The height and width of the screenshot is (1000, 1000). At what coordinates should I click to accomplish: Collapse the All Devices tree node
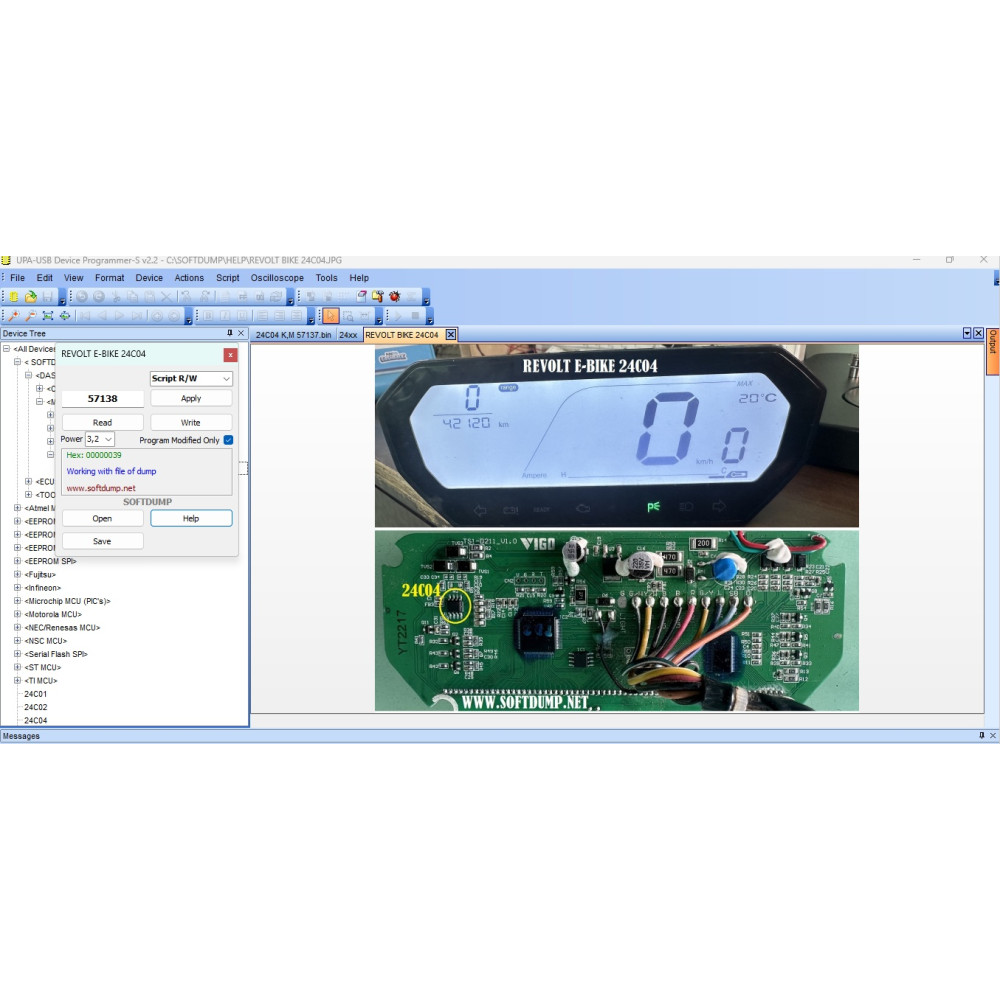click(x=6, y=349)
